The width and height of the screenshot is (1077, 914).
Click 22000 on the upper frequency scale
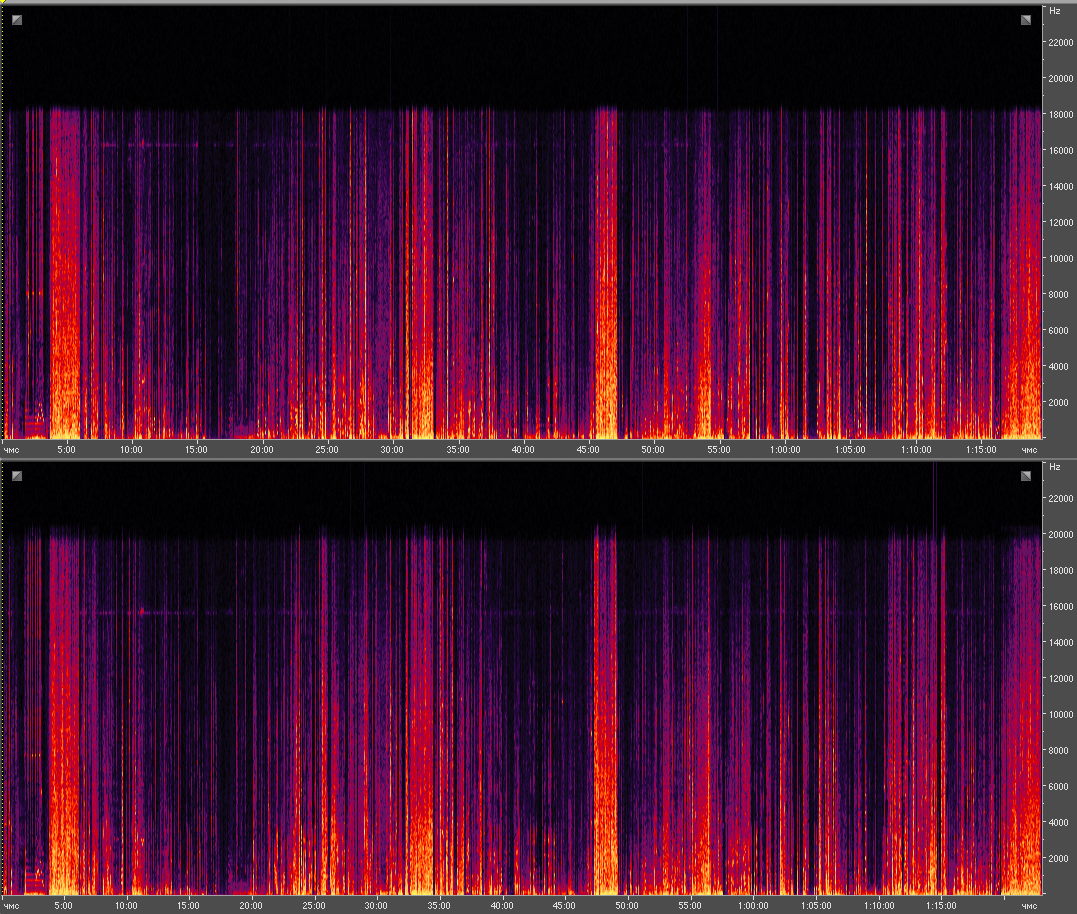click(1061, 43)
